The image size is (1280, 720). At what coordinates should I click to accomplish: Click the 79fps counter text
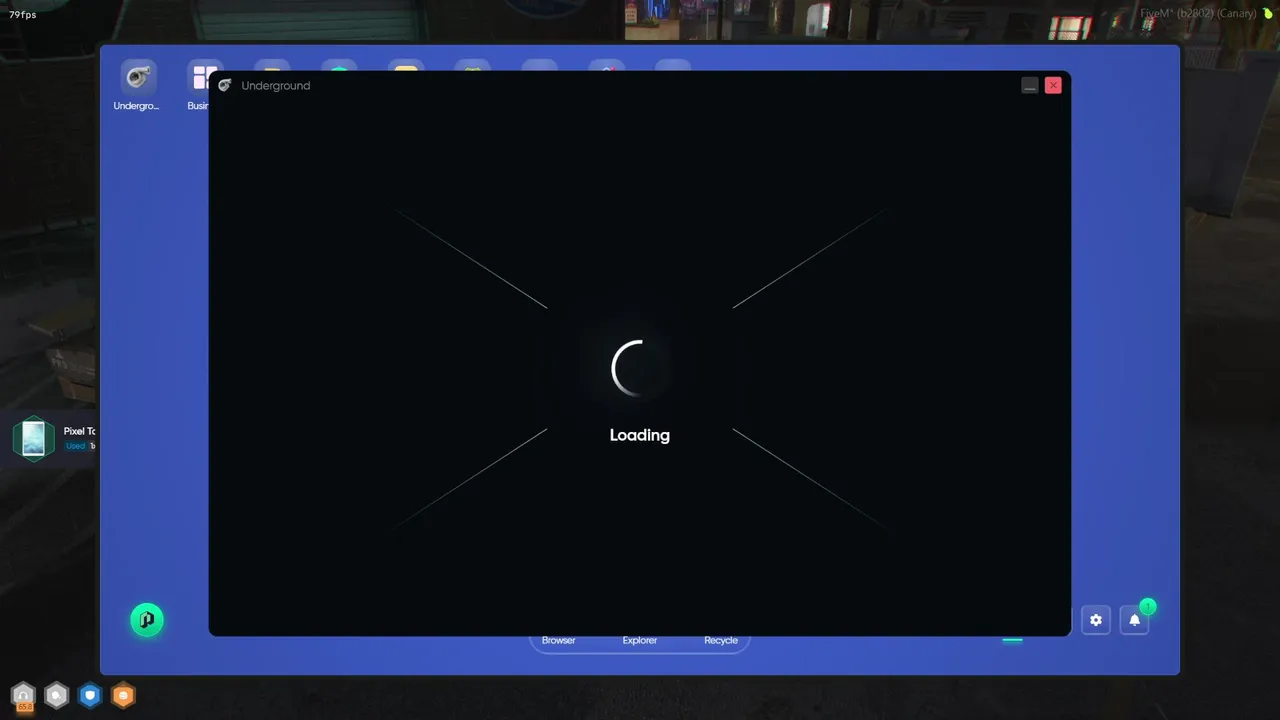[23, 15]
